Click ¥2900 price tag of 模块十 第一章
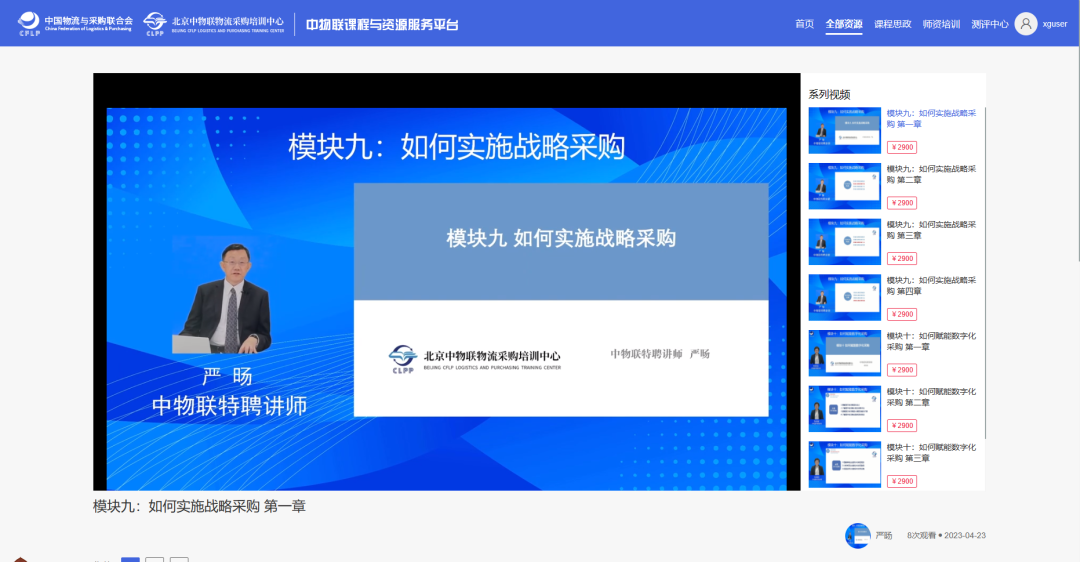 tap(902, 371)
